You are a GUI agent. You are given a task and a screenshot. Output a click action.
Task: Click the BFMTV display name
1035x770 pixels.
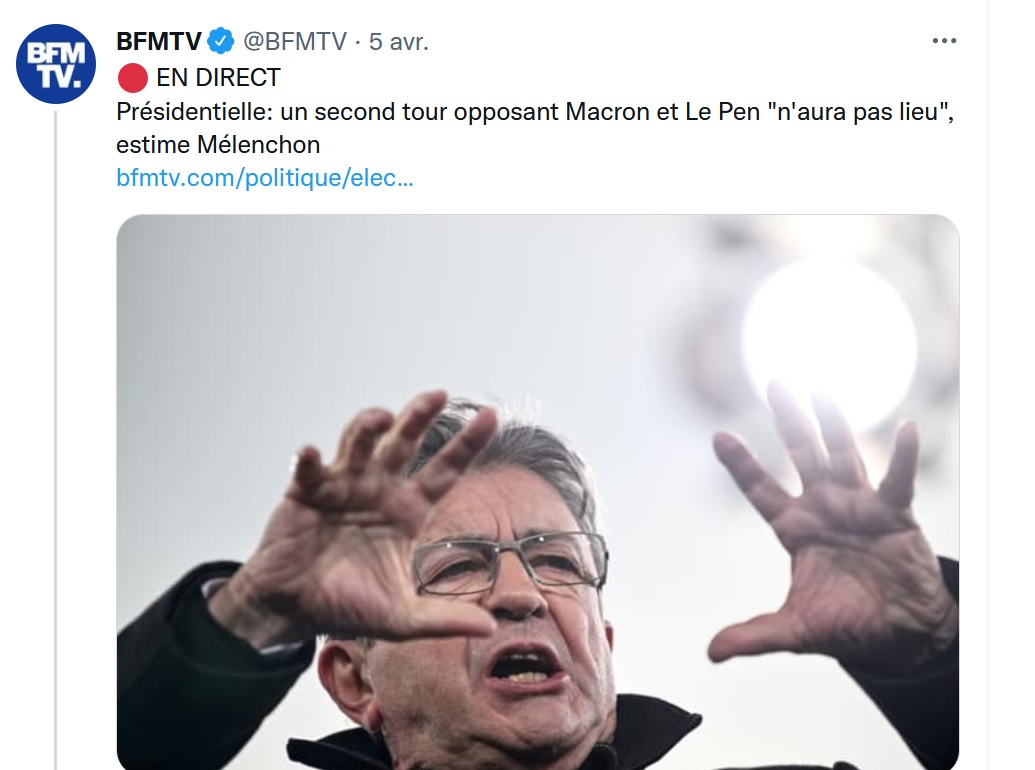159,42
